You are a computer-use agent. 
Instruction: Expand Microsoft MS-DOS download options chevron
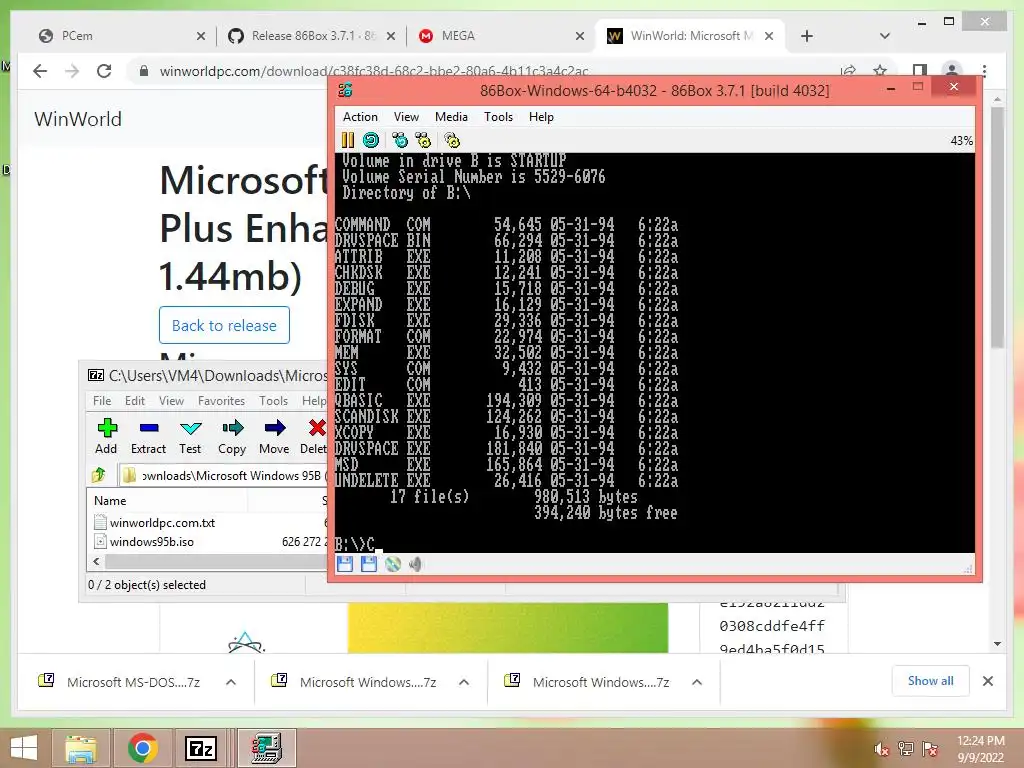[231, 682]
